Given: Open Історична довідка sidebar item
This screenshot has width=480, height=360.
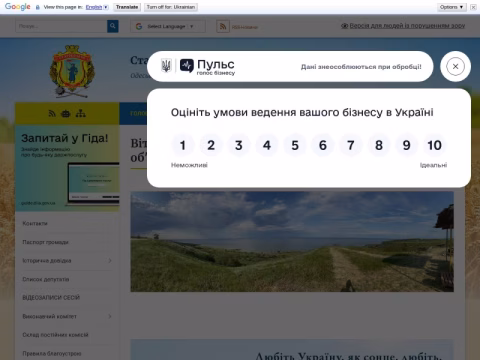Looking at the screenshot, I should 47,261.
